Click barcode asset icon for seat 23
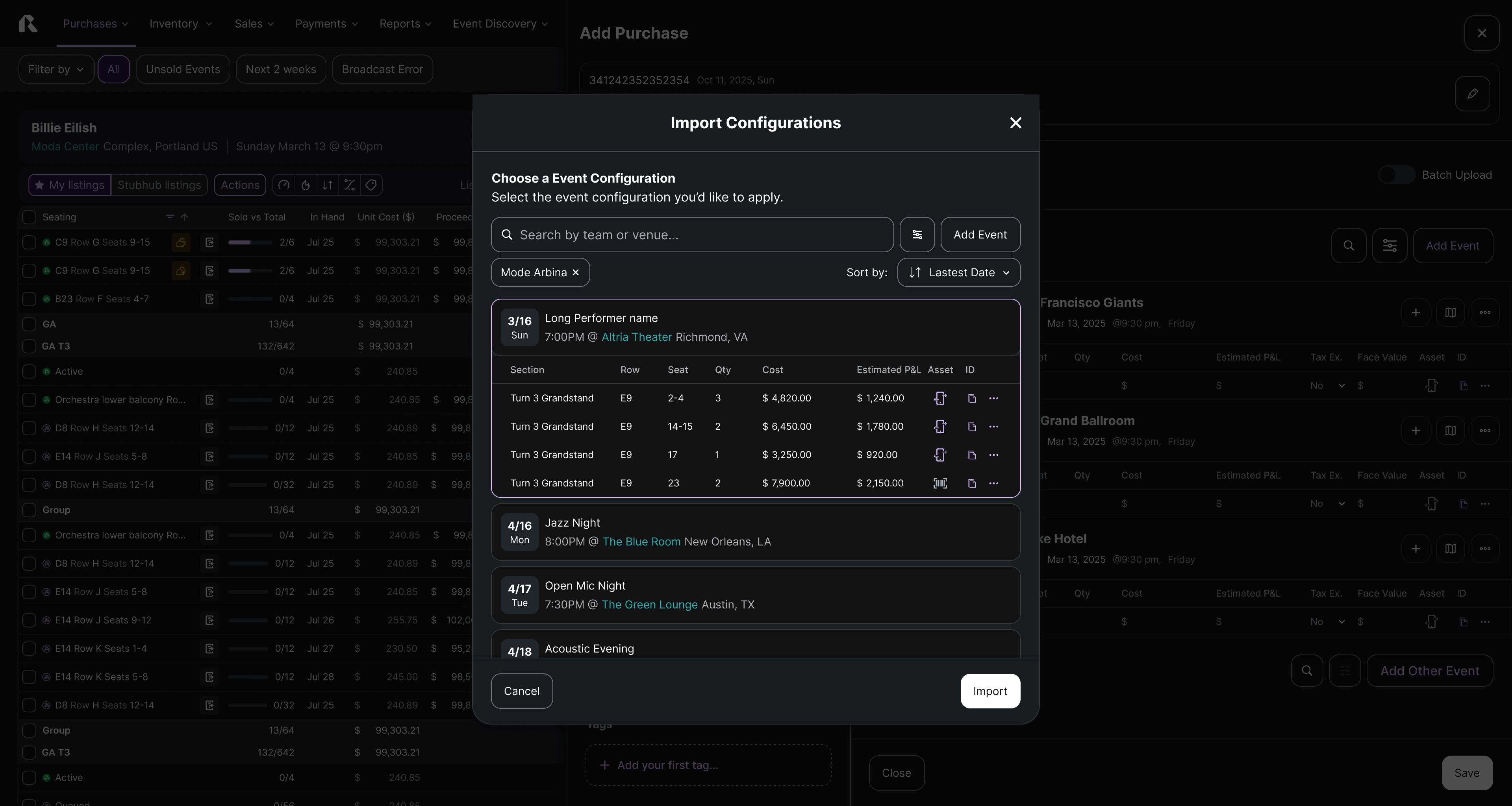Image resolution: width=1512 pixels, height=806 pixels. point(940,483)
